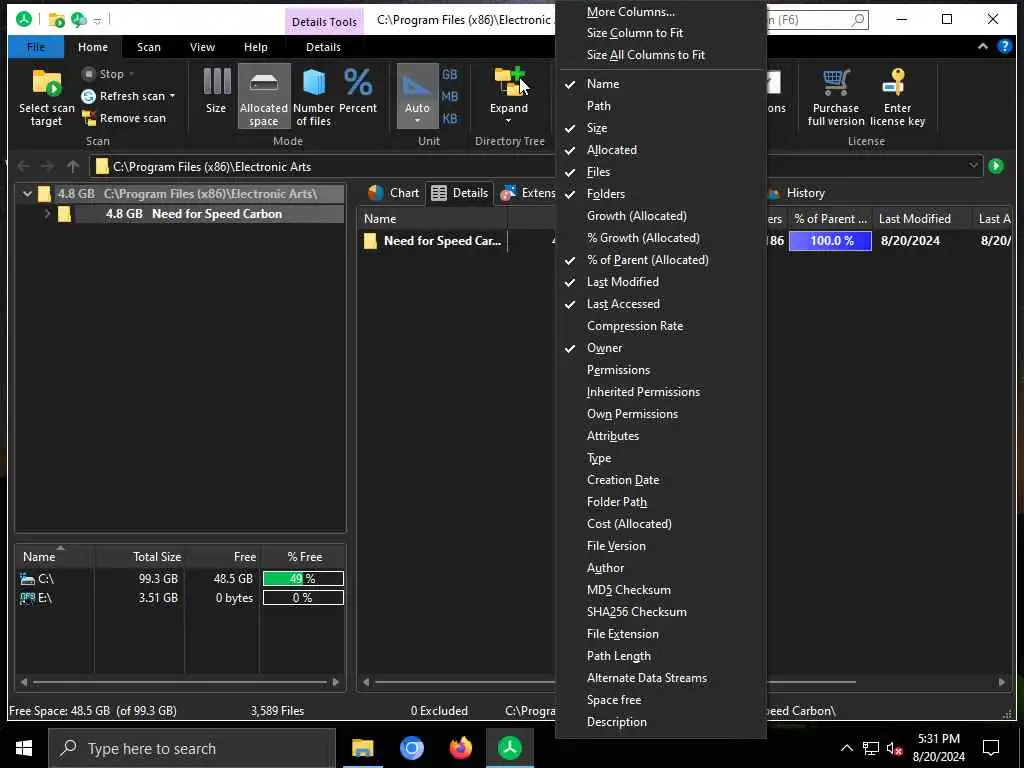
Task: Click the Stop scan button
Action: (x=107, y=74)
